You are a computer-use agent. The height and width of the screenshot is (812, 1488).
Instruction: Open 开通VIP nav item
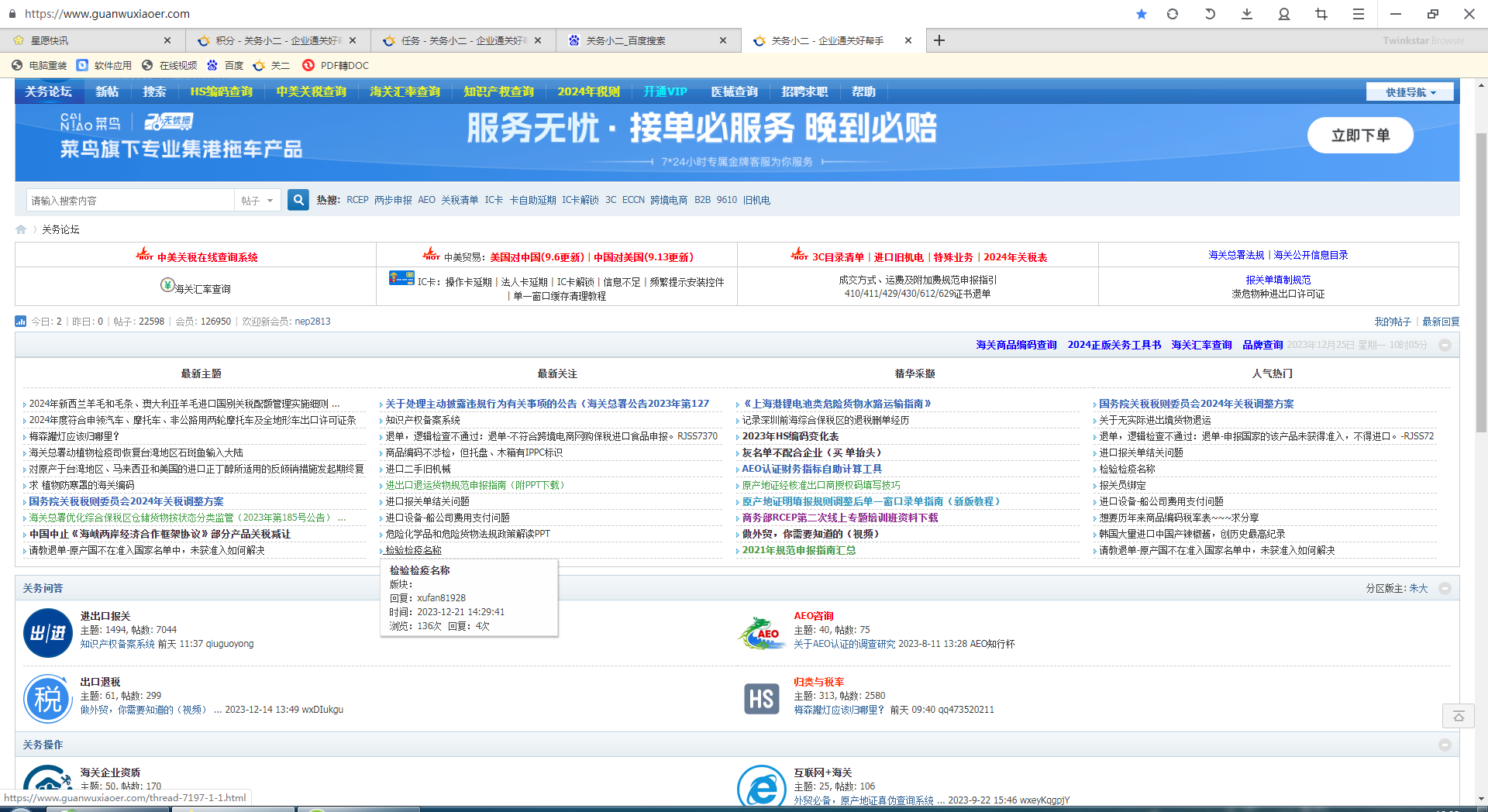pos(665,91)
